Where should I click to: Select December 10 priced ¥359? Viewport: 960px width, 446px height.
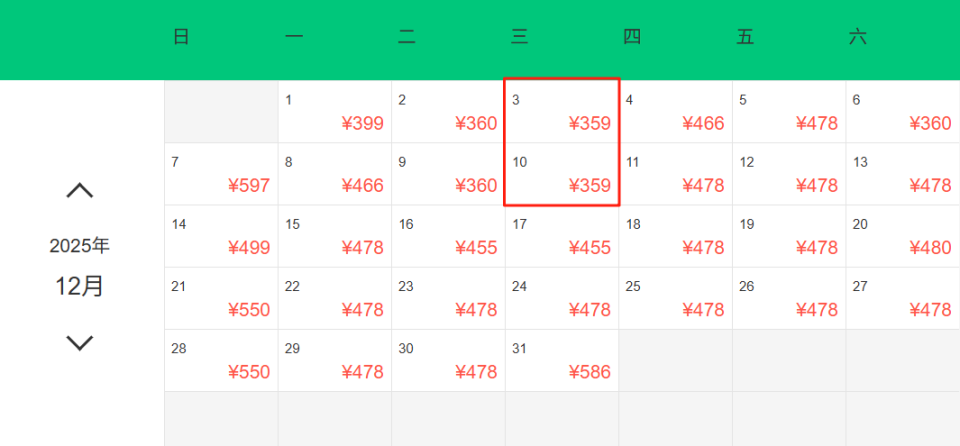pyautogui.click(x=562, y=174)
